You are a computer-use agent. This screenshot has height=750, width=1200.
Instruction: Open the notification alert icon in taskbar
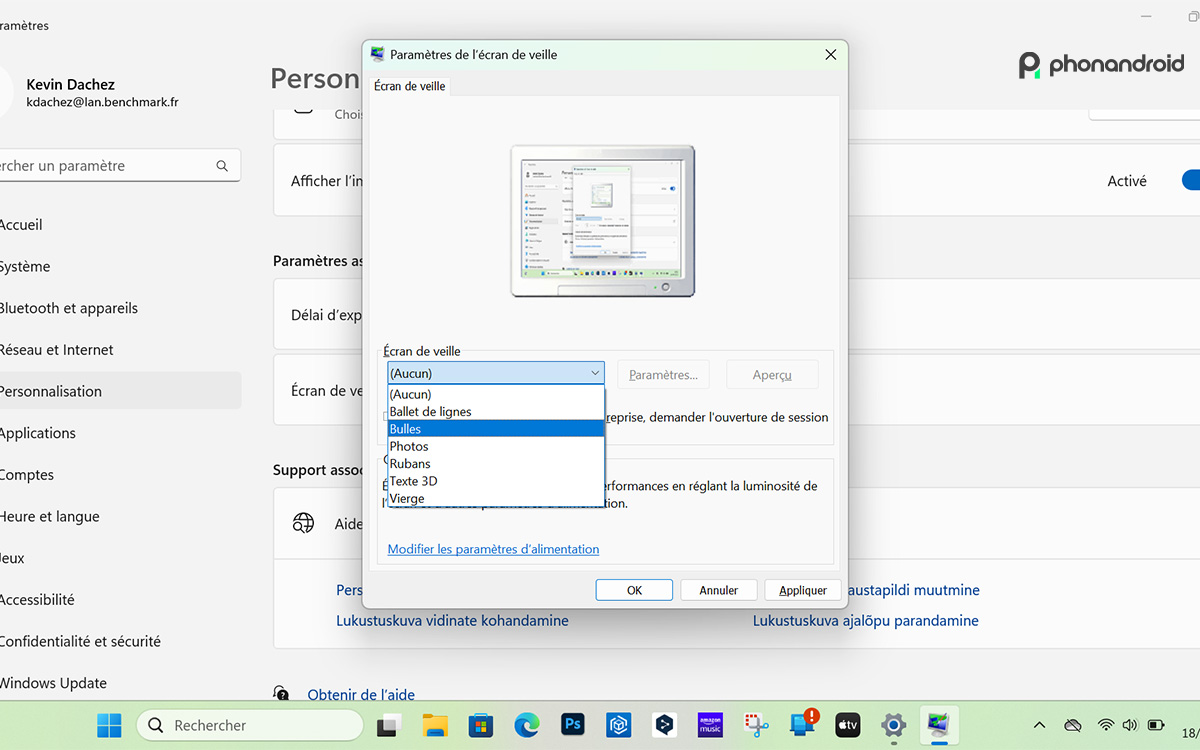[802, 725]
